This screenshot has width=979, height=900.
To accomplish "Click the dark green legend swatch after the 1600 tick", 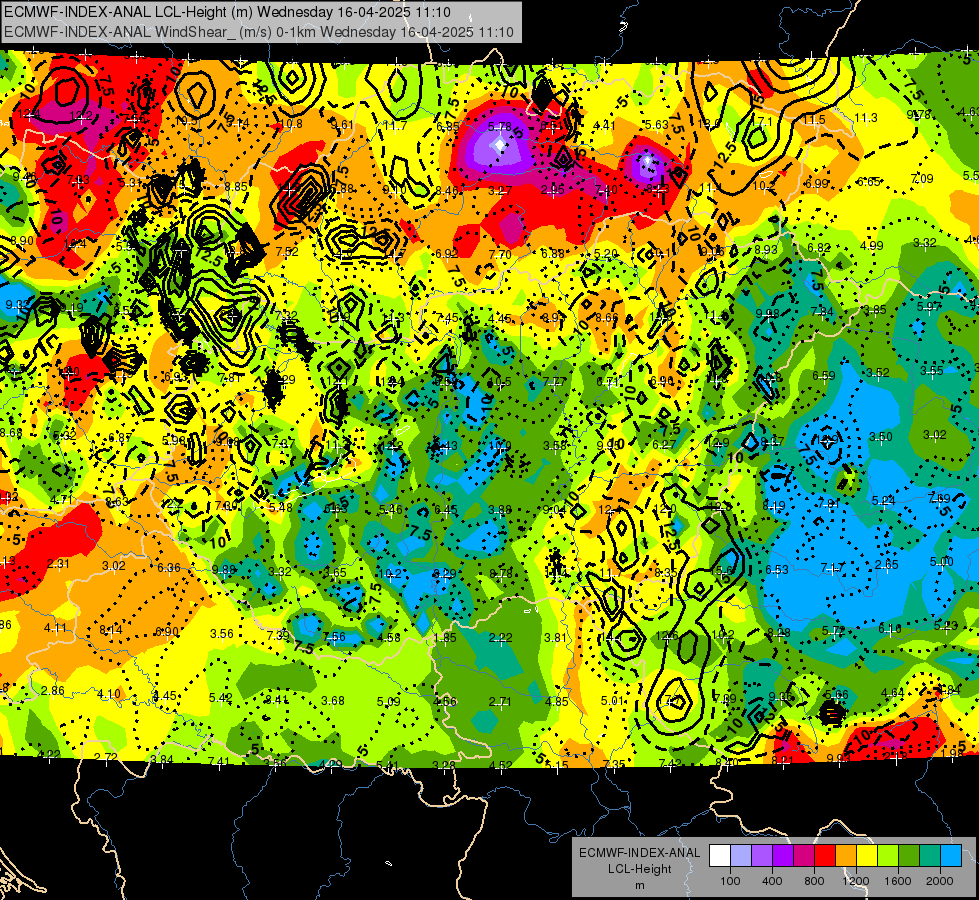I will (909, 856).
